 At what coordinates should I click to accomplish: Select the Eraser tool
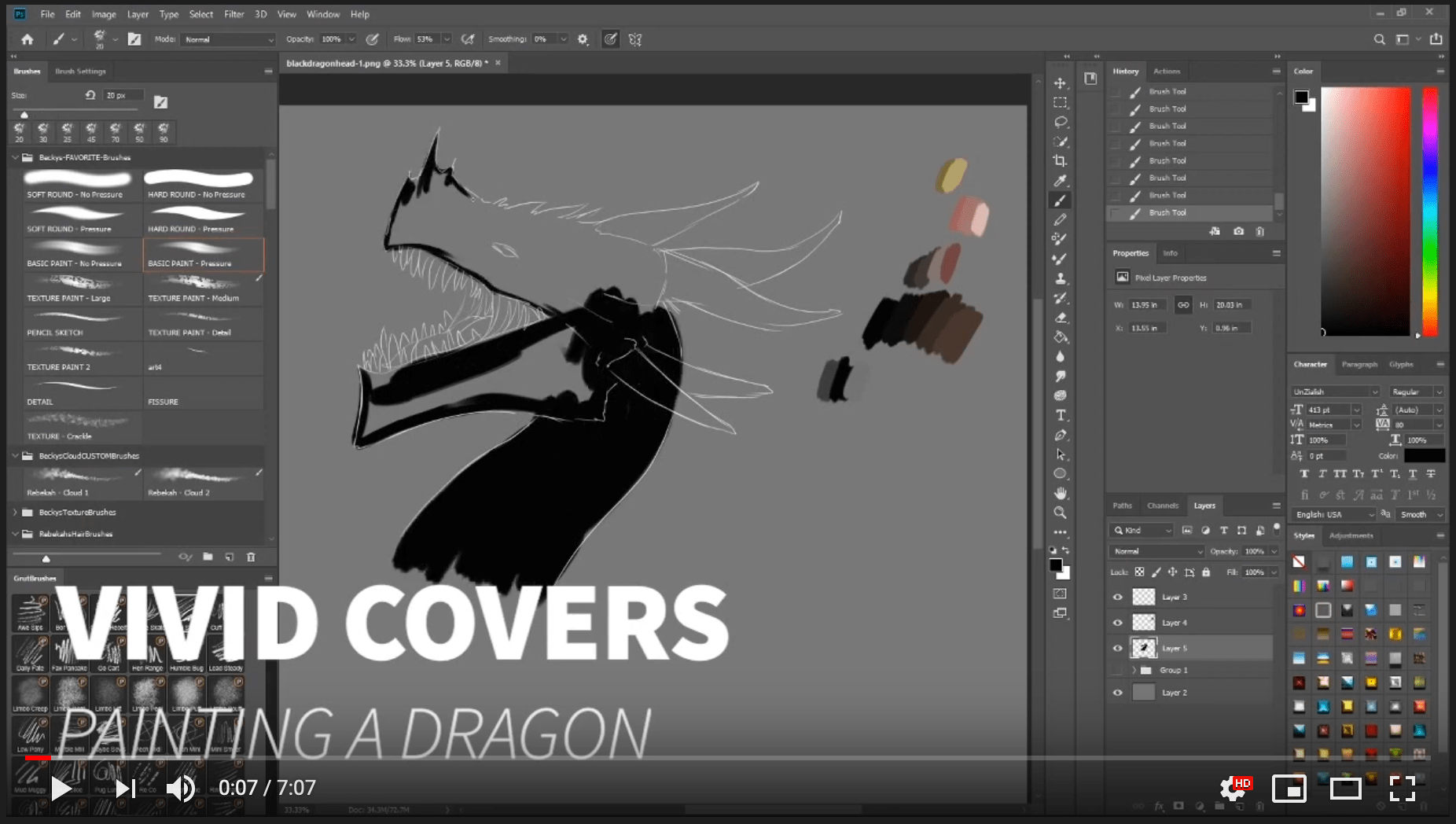click(x=1060, y=318)
